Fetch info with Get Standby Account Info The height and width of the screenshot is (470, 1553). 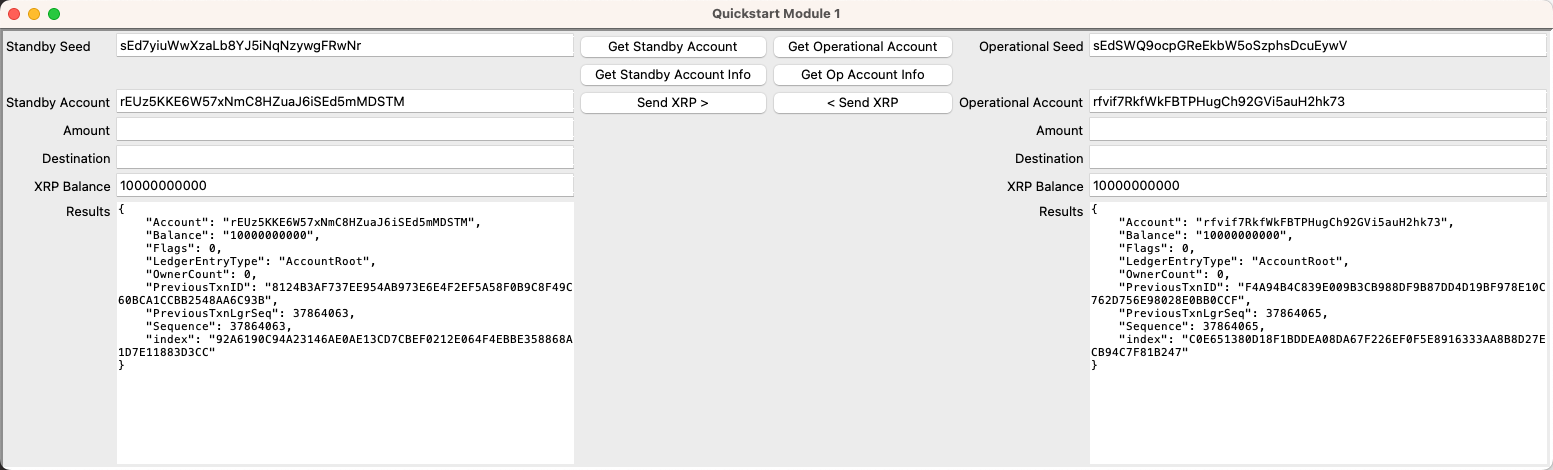point(673,75)
